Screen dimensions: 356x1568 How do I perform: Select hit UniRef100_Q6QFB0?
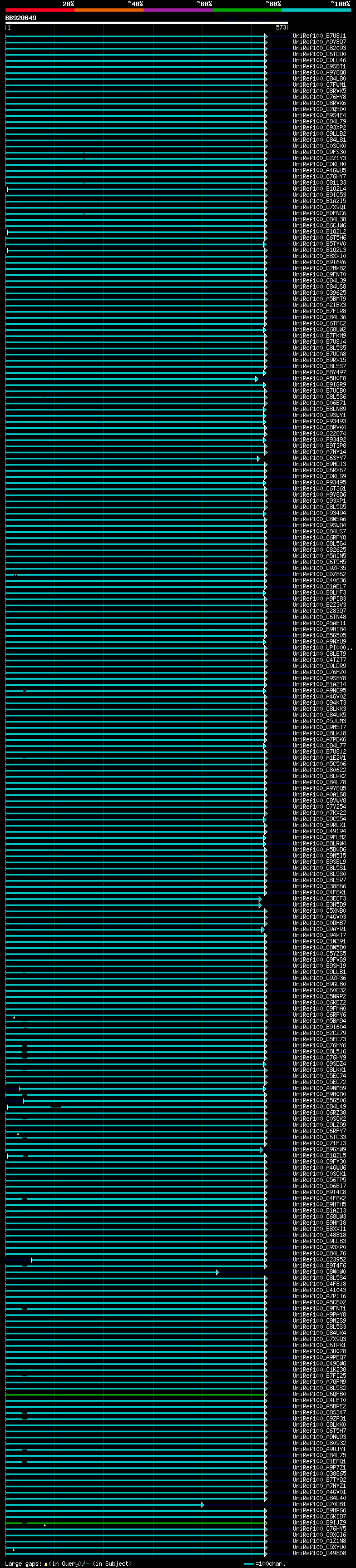point(319,1394)
